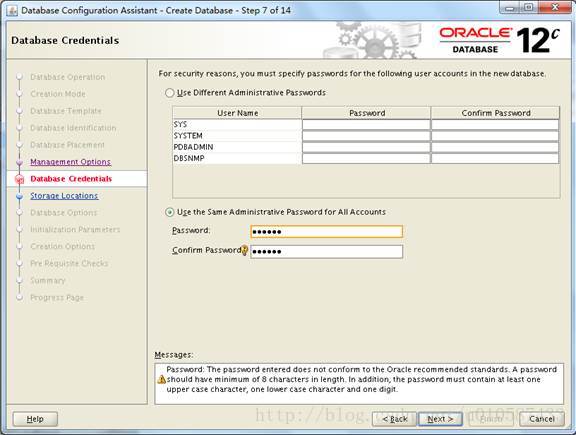Click the PDBADMIN confirm password cell
576x435 pixels.
point(495,147)
